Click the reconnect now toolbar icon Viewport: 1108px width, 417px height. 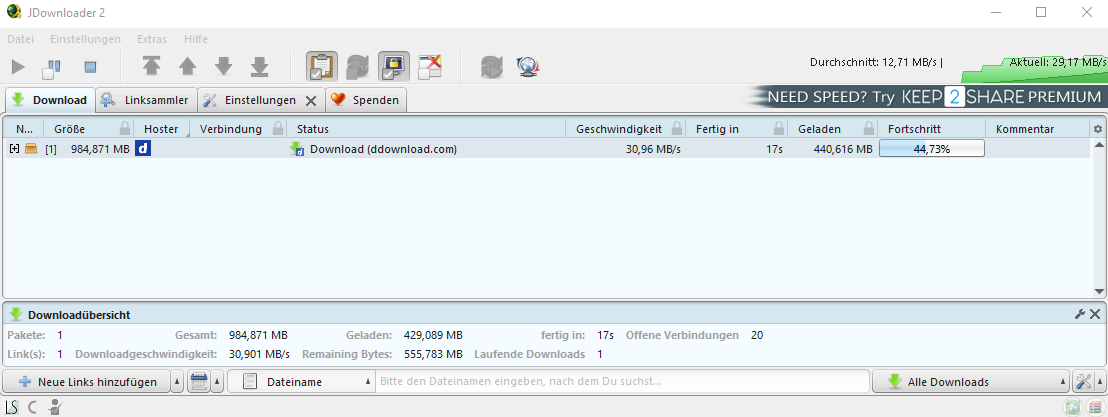pyautogui.click(x=492, y=66)
